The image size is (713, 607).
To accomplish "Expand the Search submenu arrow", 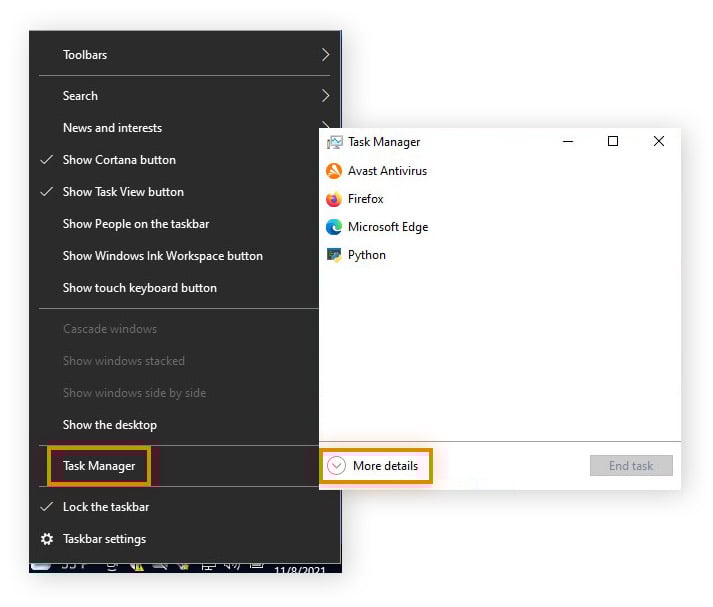I will click(x=326, y=96).
